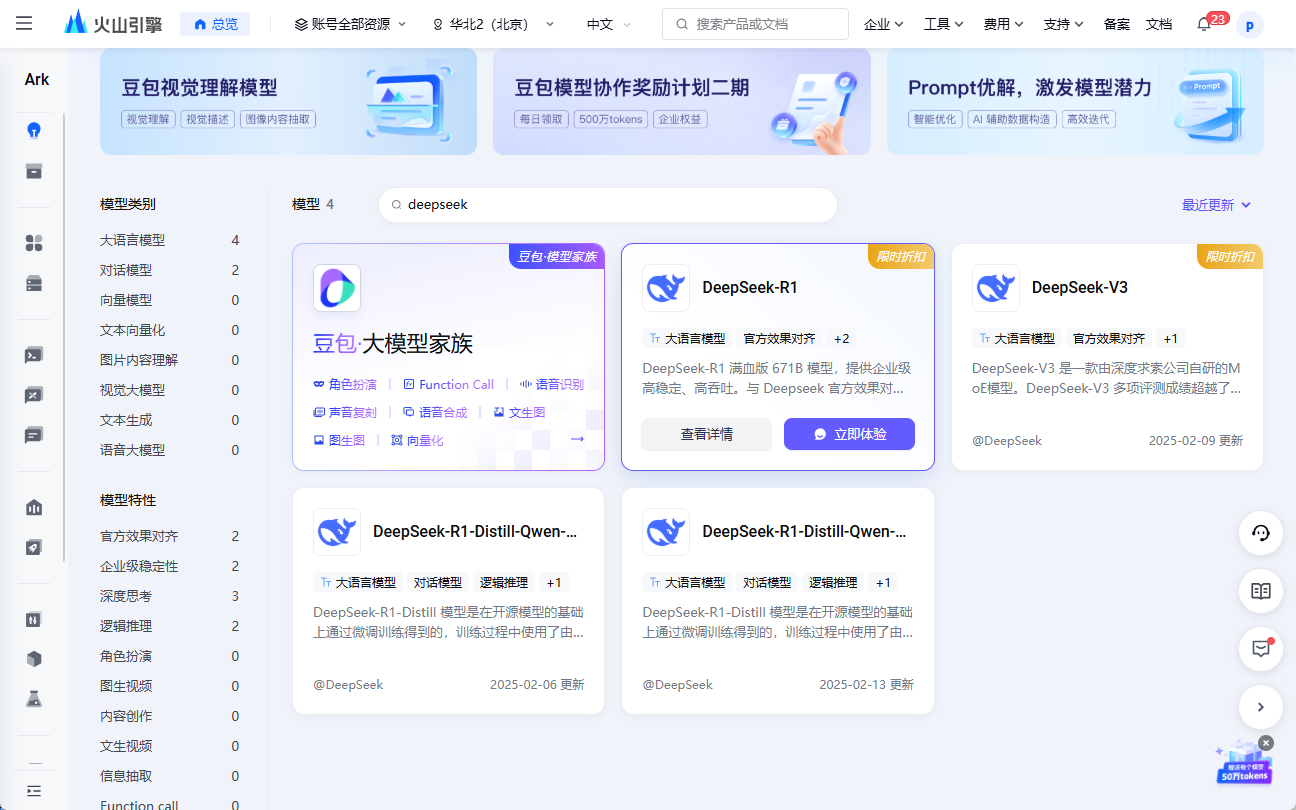Filter by 官方效果对齐 feature
Image resolution: width=1296 pixels, height=810 pixels.
170,536
